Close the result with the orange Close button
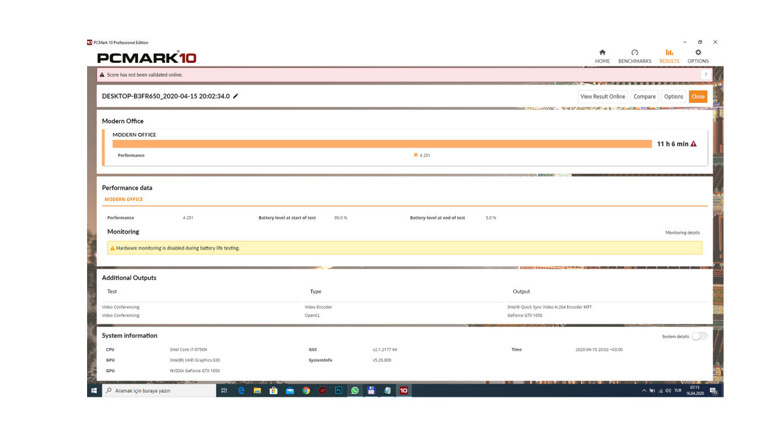 [x=698, y=97]
